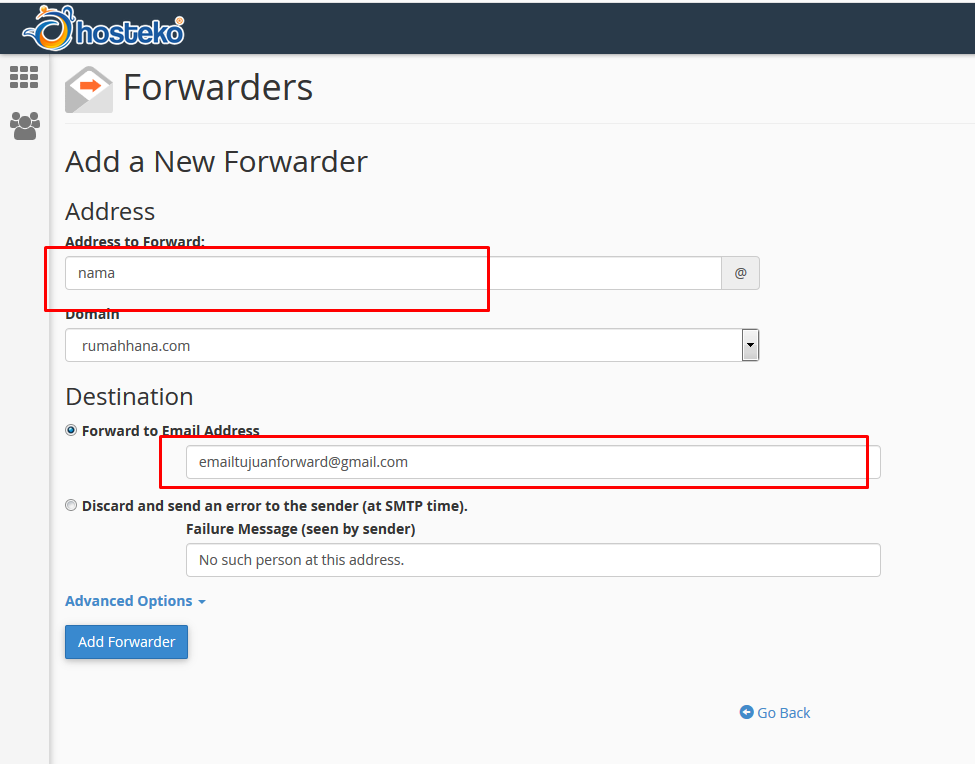Click the rumahhana.com domain select box
Screen dimensions: 975x764
(412, 345)
